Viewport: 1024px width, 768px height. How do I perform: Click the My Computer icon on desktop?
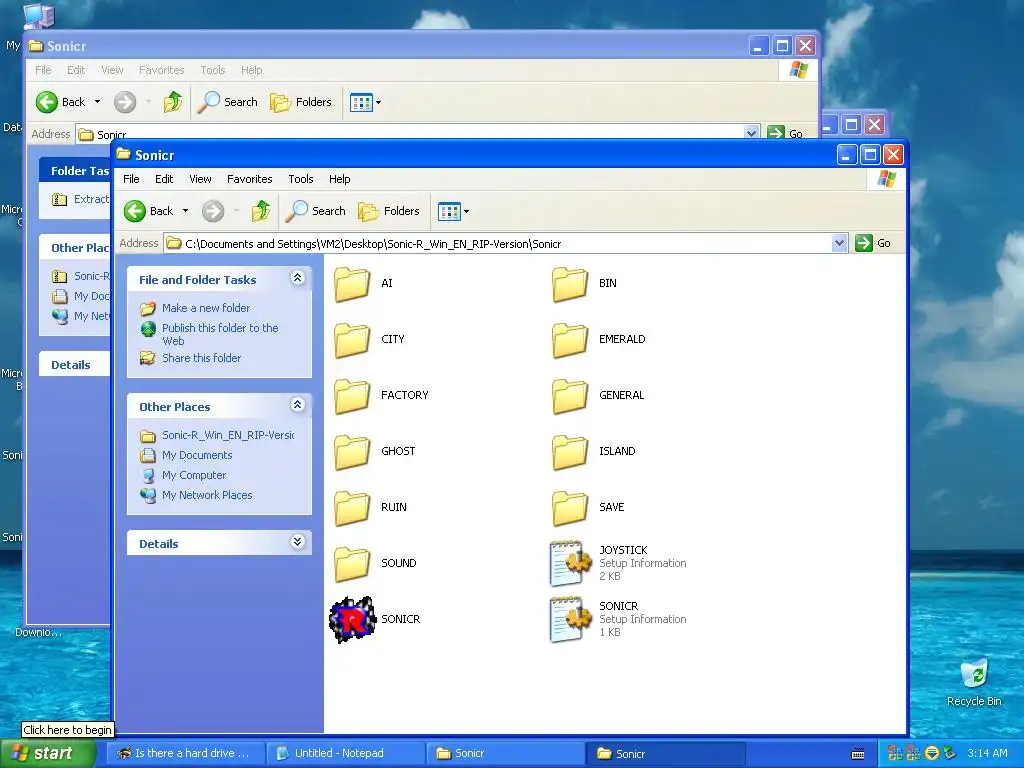(39, 16)
